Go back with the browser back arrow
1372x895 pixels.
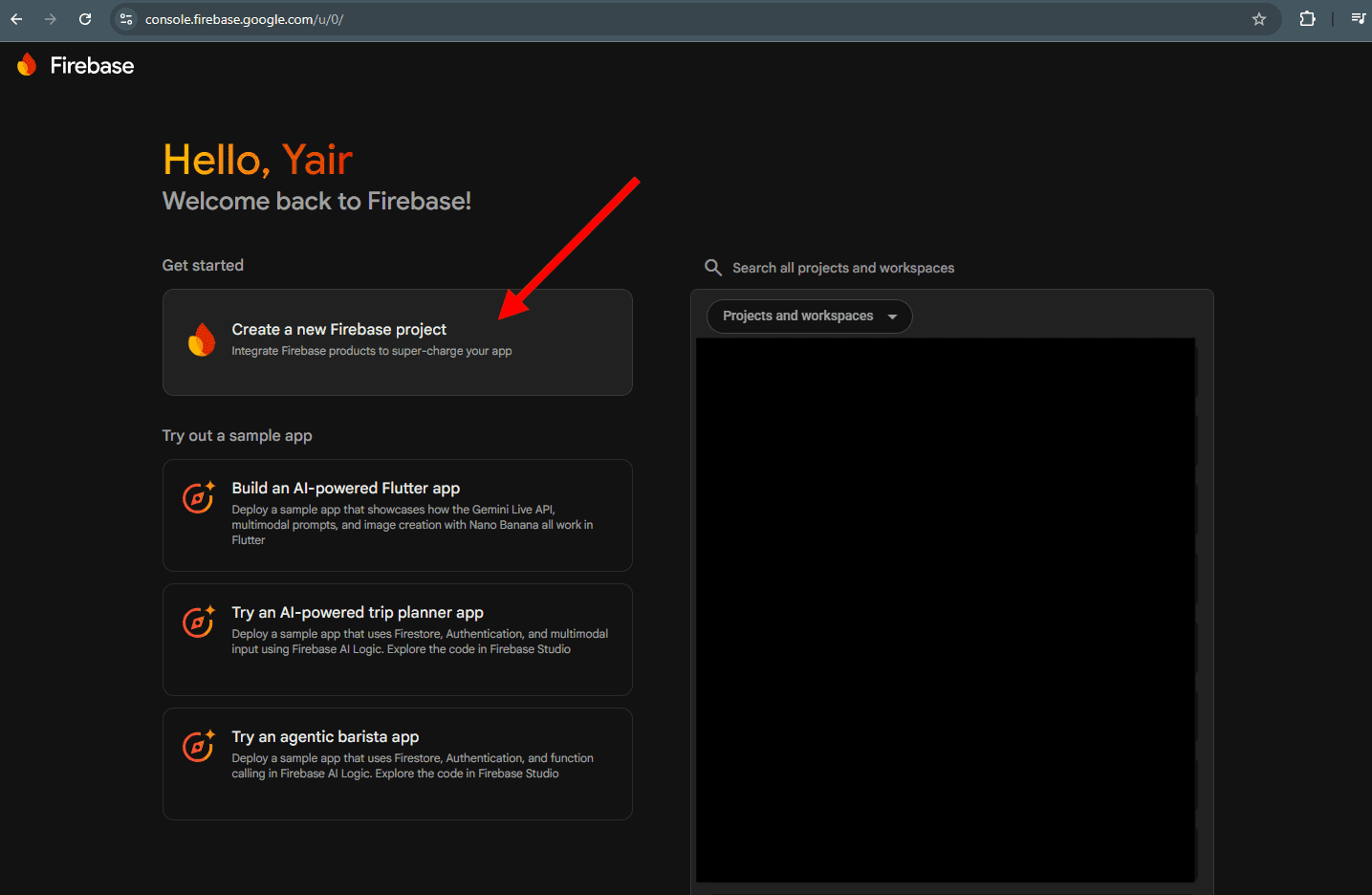[x=16, y=19]
